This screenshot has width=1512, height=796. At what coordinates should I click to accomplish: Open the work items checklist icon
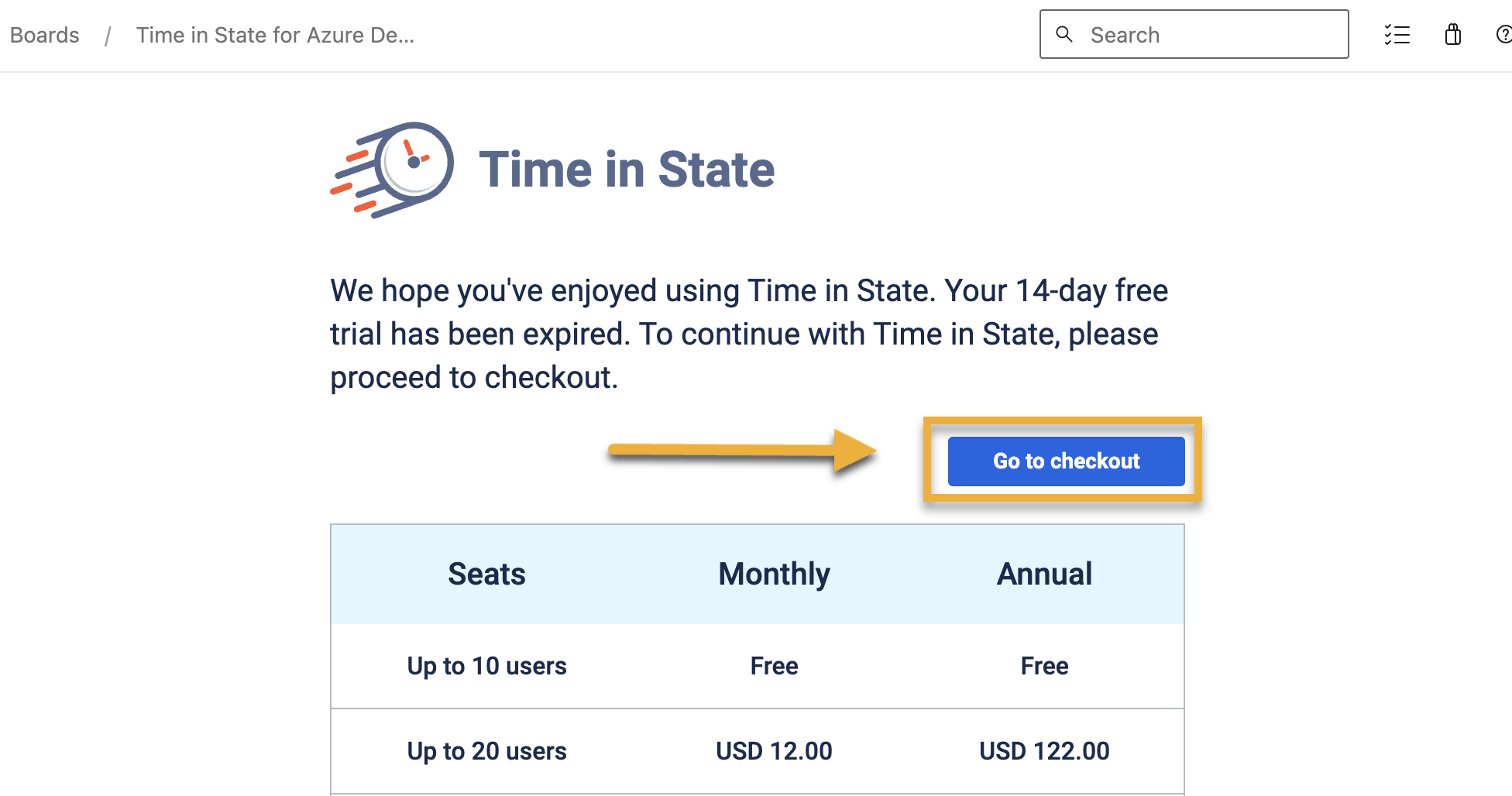coord(1397,35)
